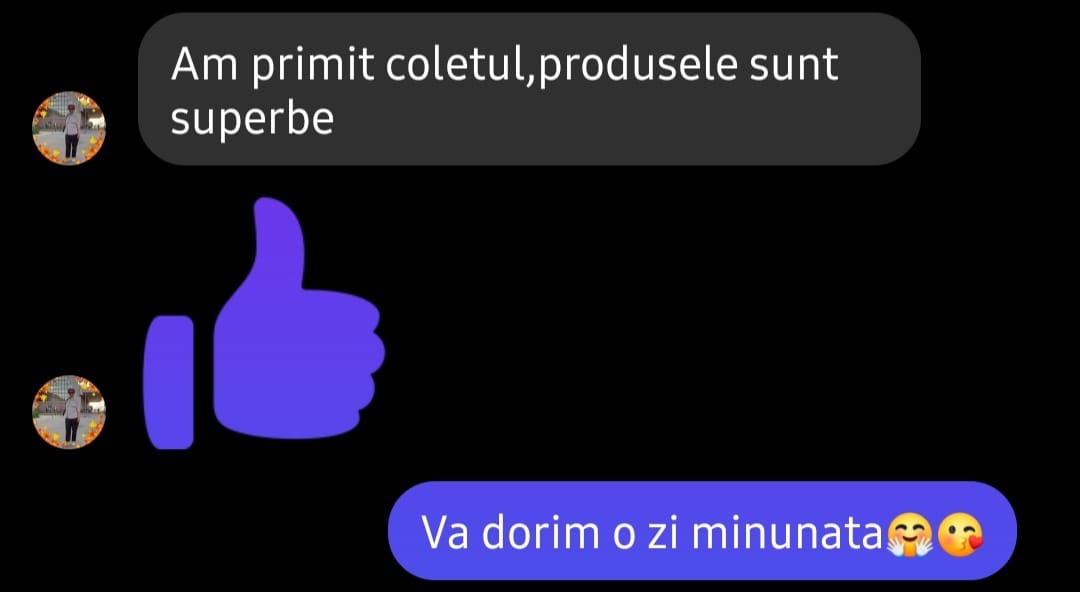Select the purple "Va dorim o zi minunata" bubble
The height and width of the screenshot is (592, 1080).
(x=702, y=531)
